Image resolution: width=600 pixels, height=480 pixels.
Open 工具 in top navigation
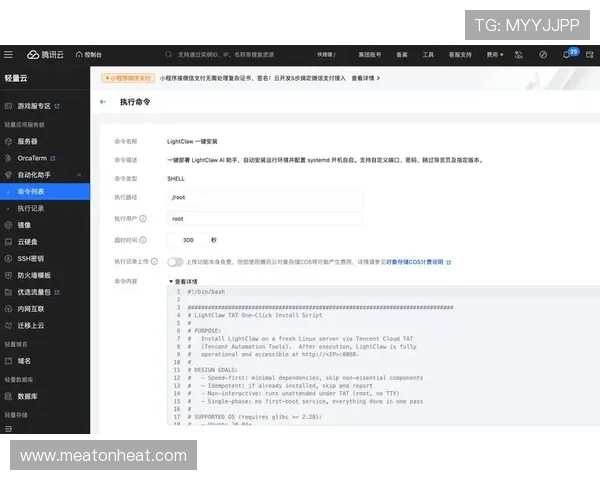[428, 55]
